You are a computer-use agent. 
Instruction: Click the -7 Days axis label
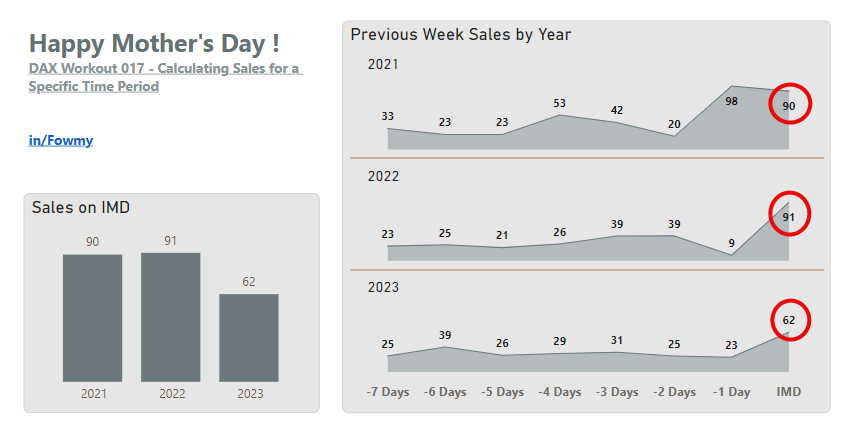(388, 392)
